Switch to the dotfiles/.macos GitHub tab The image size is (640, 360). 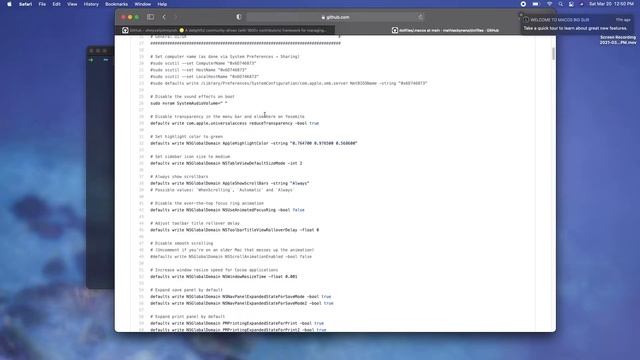pyautogui.click(x=445, y=30)
